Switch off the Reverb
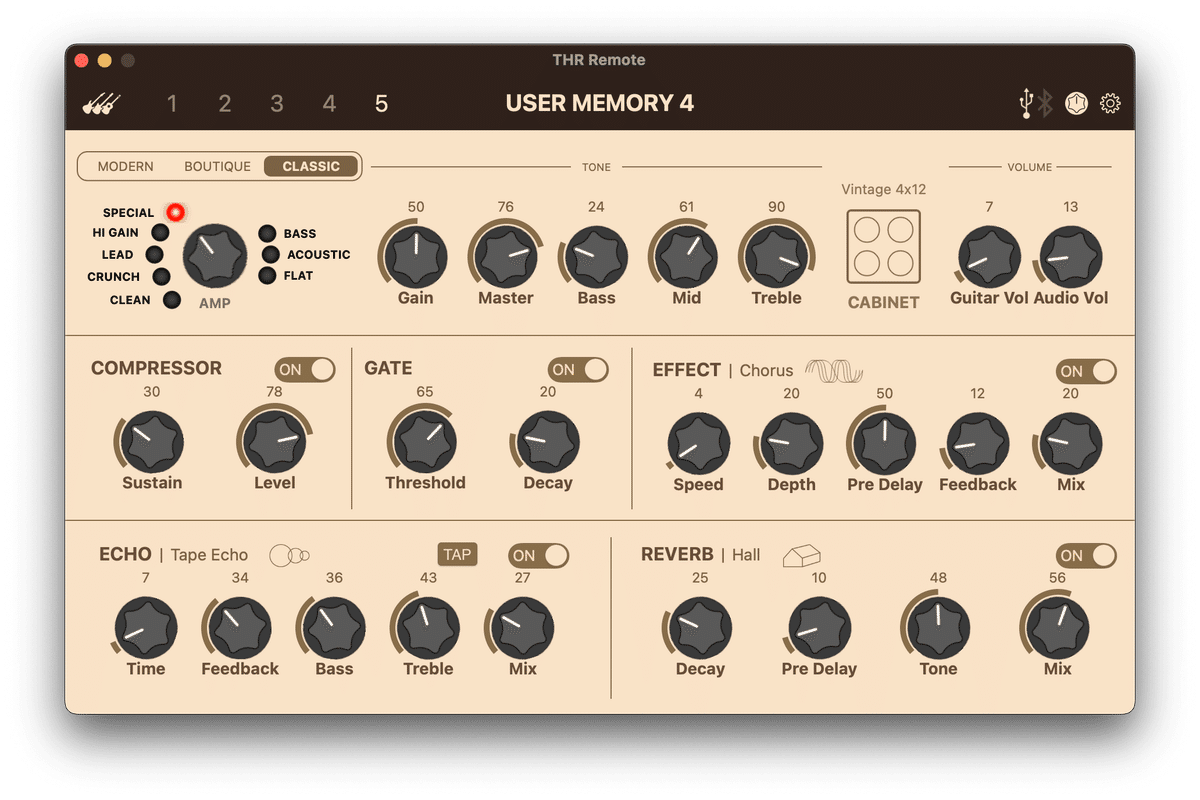1200x800 pixels. [x=1086, y=556]
